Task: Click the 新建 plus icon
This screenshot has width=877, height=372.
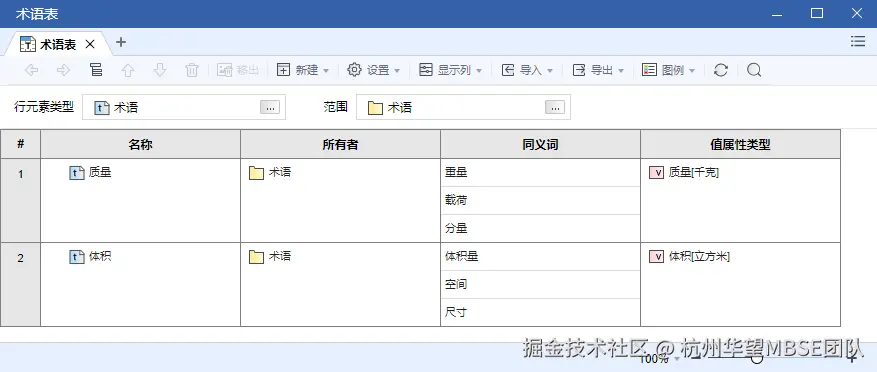Action: [x=284, y=70]
